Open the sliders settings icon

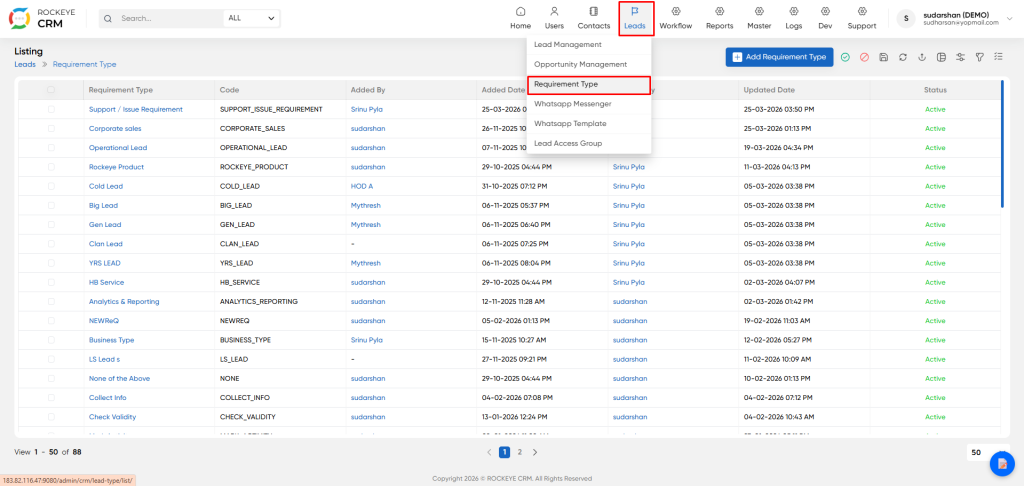pyautogui.click(x=960, y=57)
